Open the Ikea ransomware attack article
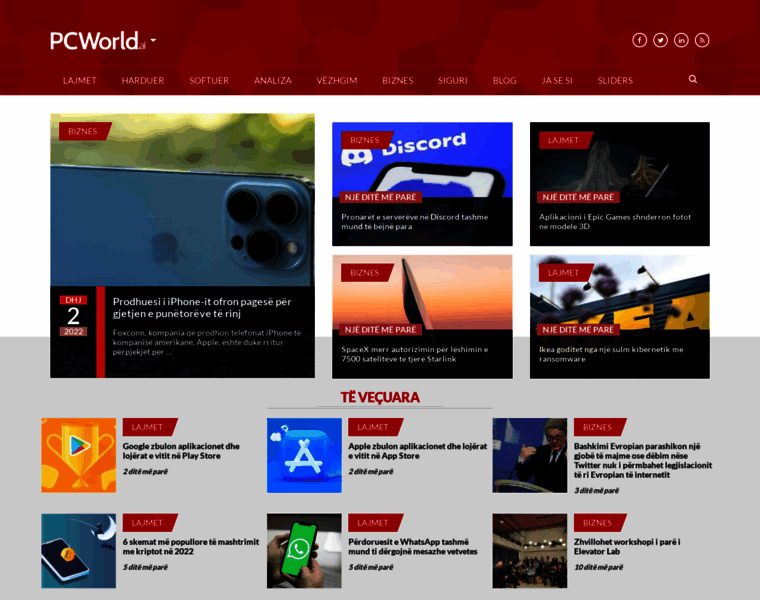This screenshot has height=600, width=760. tap(611, 354)
